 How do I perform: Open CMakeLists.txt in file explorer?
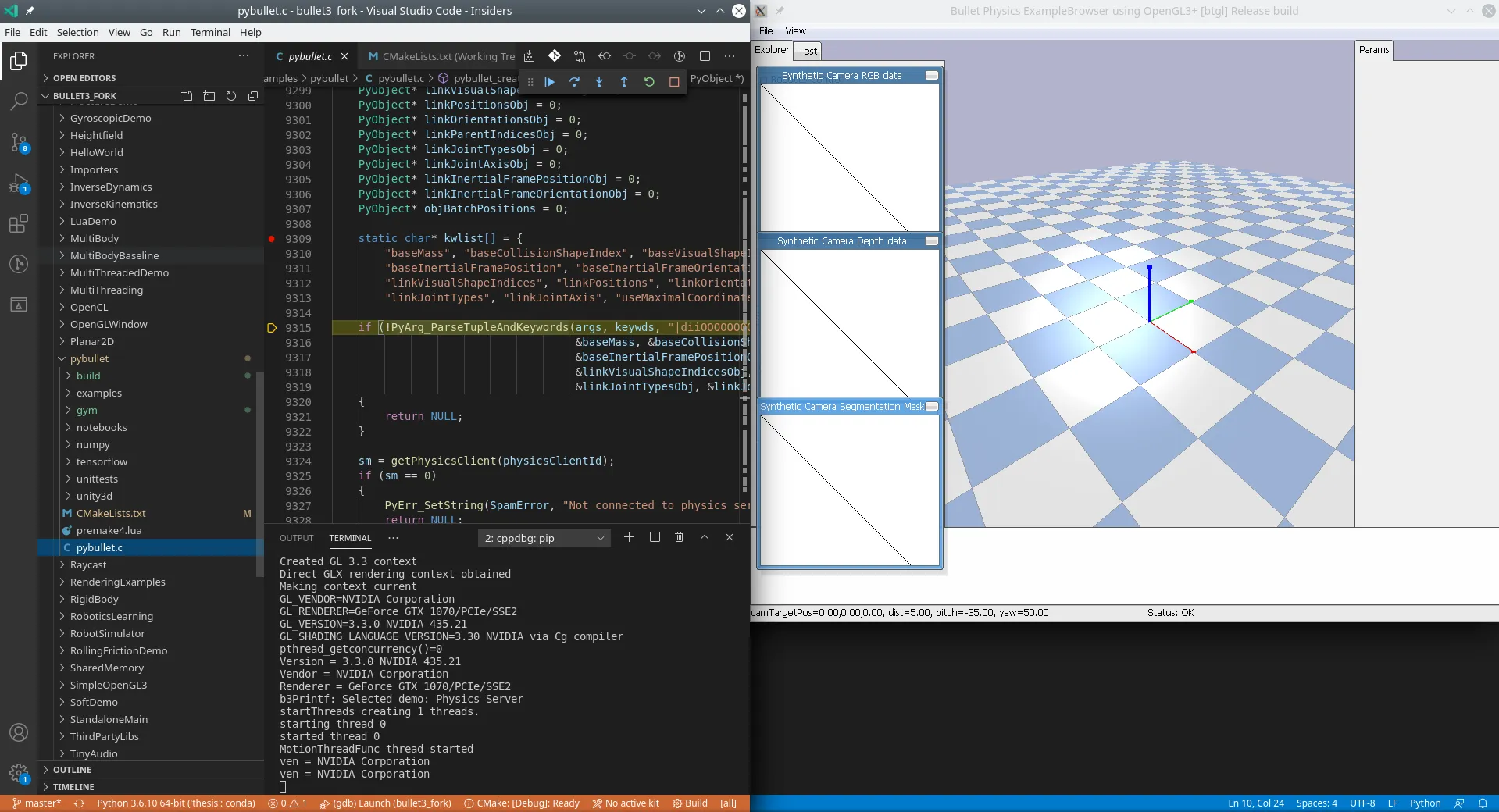111,514
